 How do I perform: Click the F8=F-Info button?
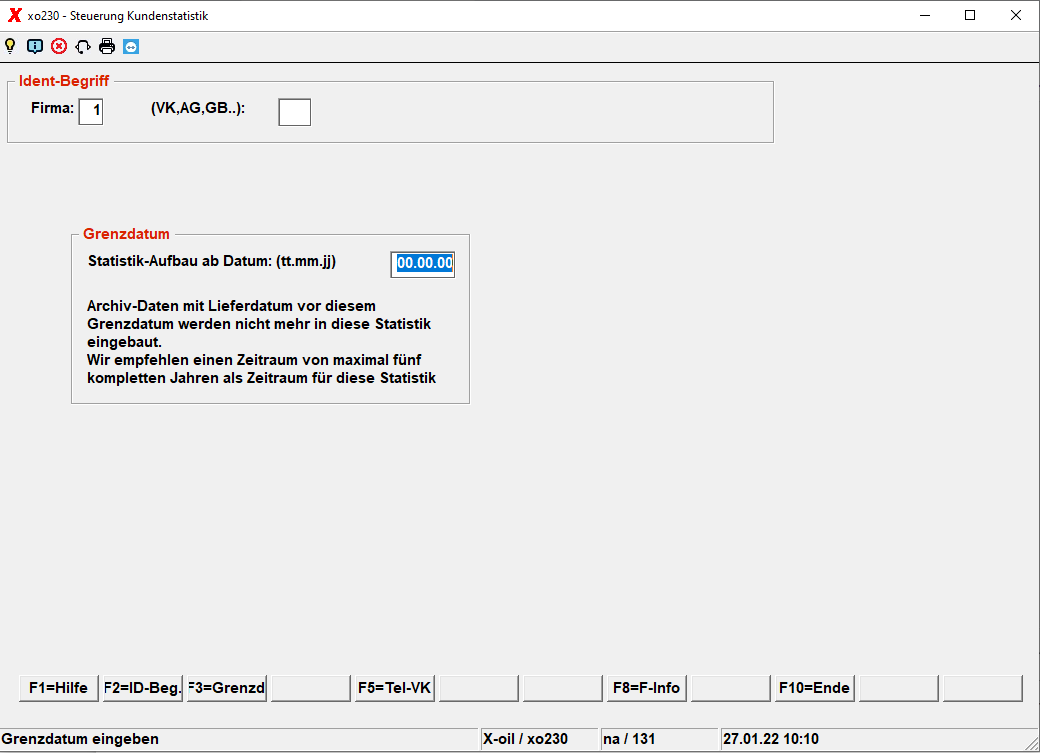647,688
